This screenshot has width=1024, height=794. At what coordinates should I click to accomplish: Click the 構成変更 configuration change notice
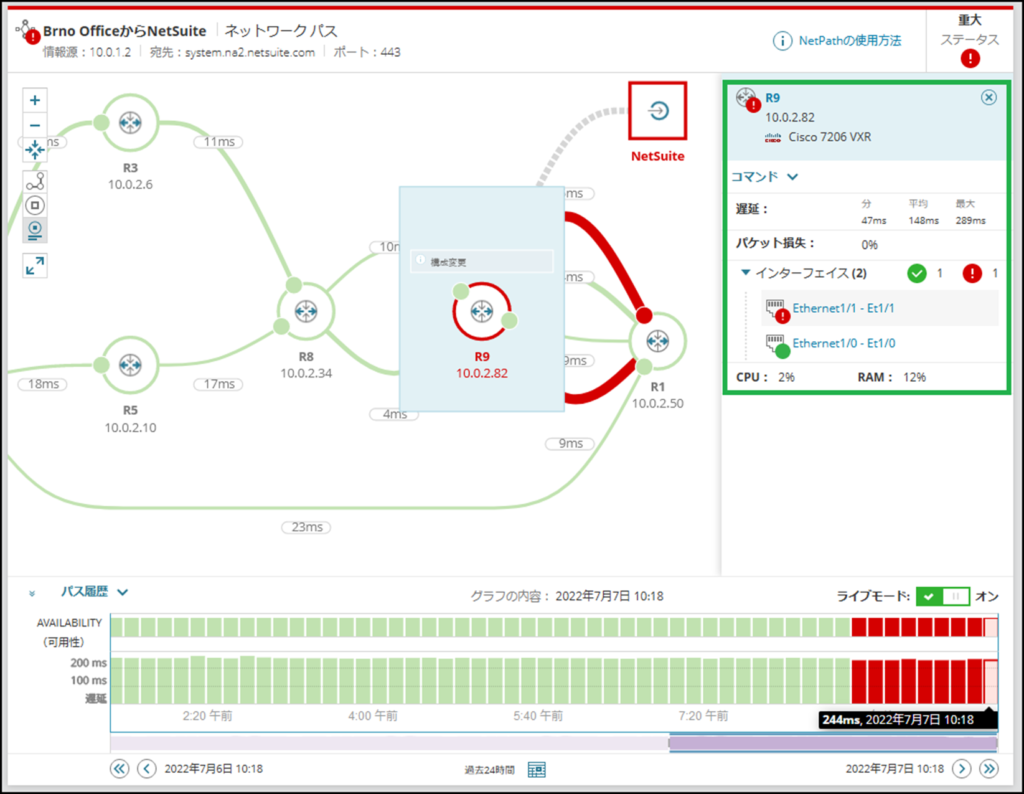482,262
